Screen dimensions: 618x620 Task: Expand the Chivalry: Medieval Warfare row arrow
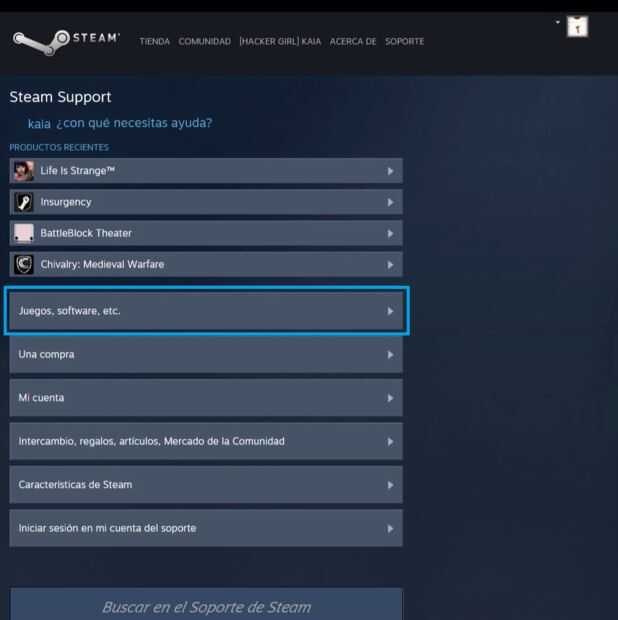coord(390,265)
